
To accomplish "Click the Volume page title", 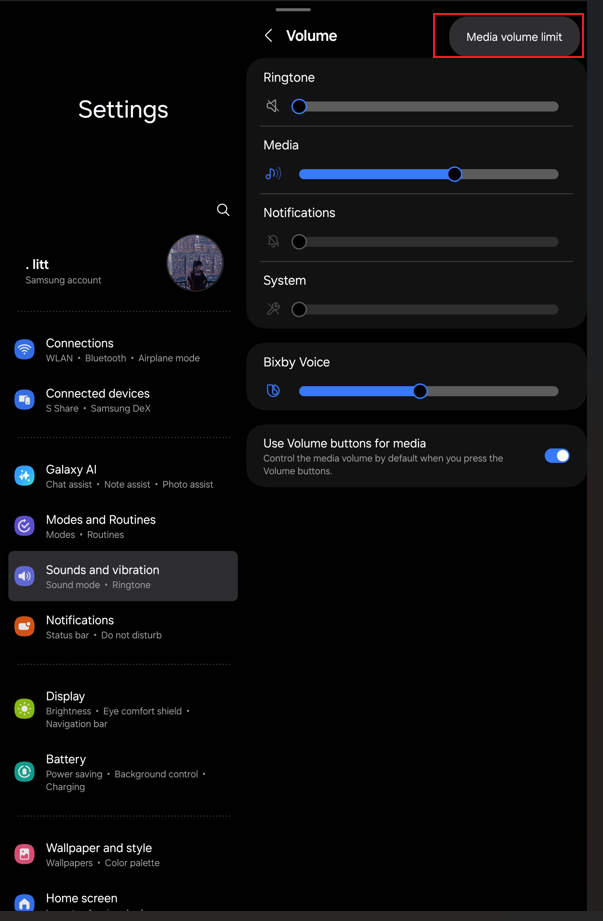I will pos(311,36).
